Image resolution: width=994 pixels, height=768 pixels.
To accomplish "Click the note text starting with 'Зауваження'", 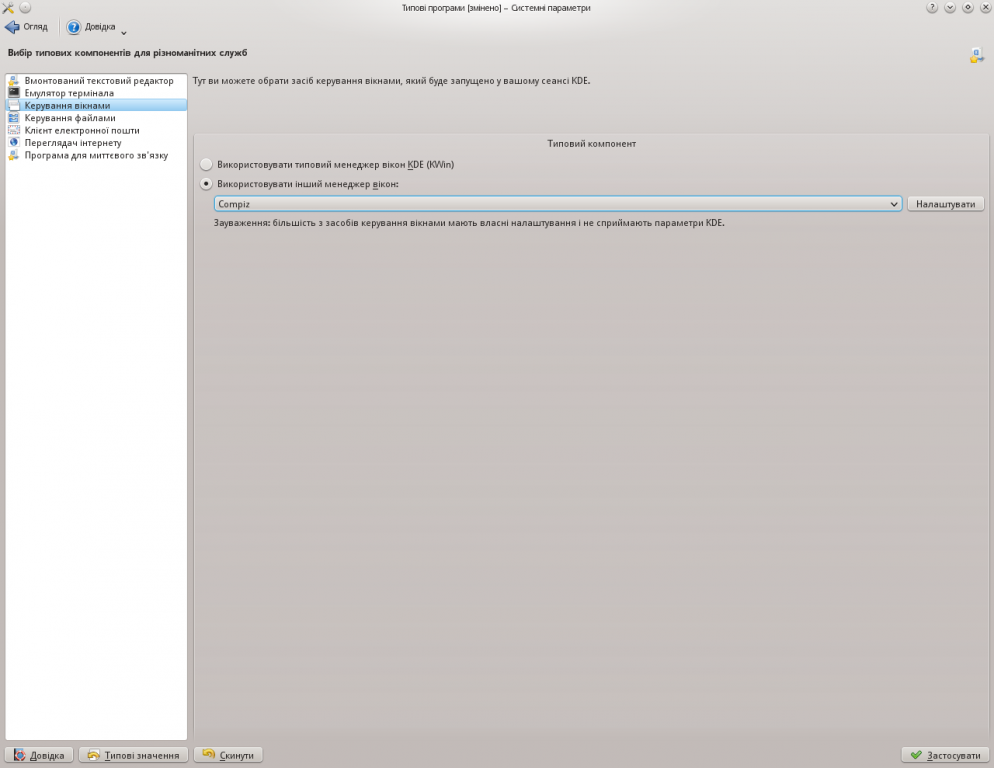I will pos(469,223).
